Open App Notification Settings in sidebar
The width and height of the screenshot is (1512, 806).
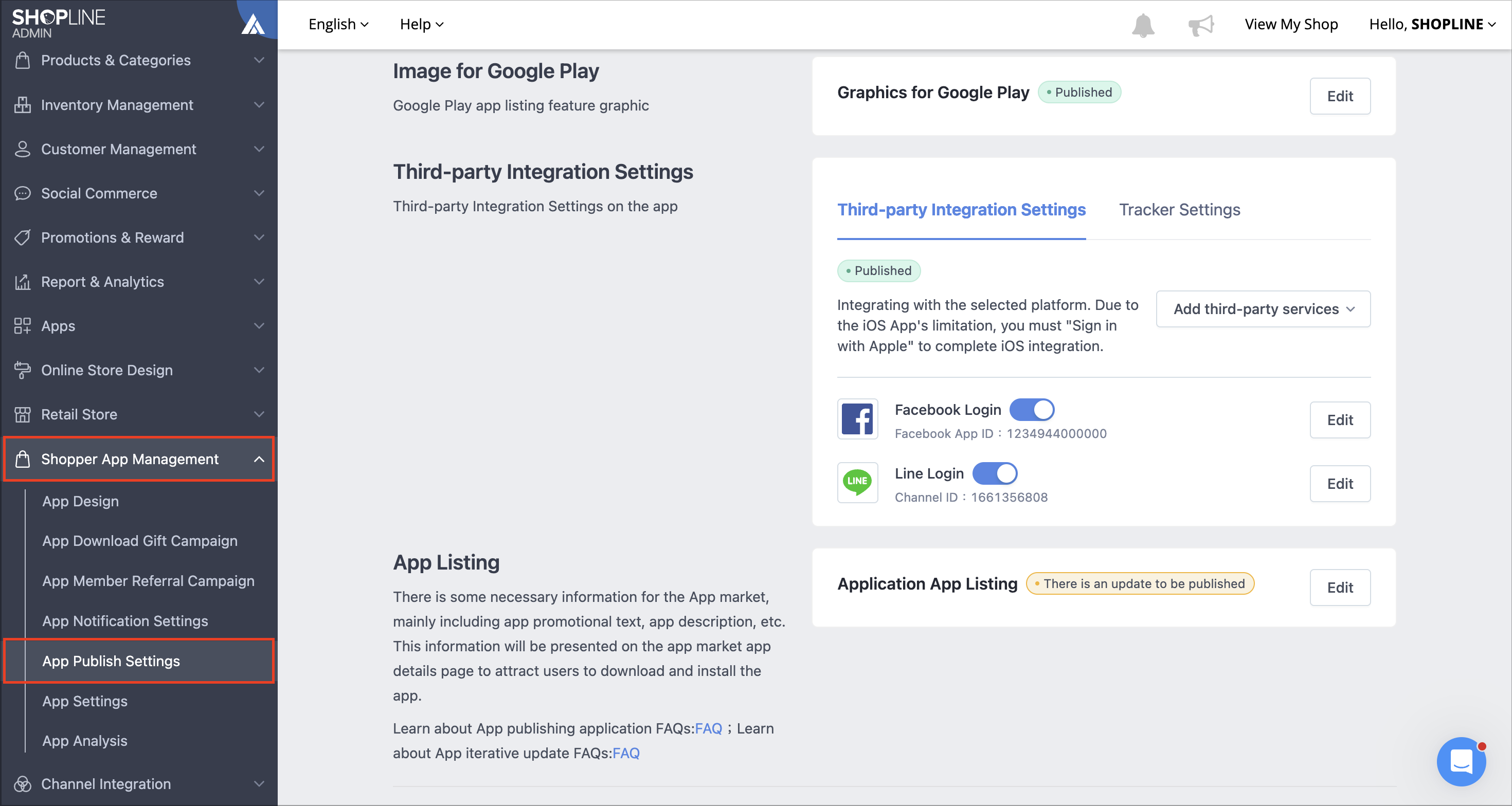pos(125,620)
